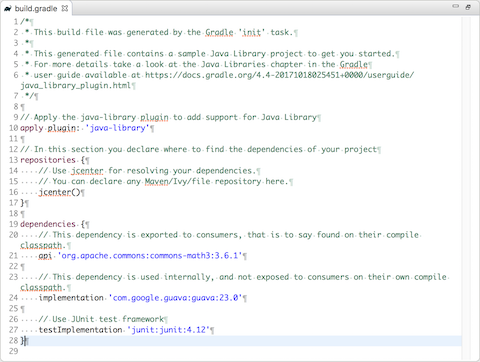The image size is (480, 362).
Task: Click the 'com.google.guava:guava:23.0' string
Action: click(x=176, y=298)
